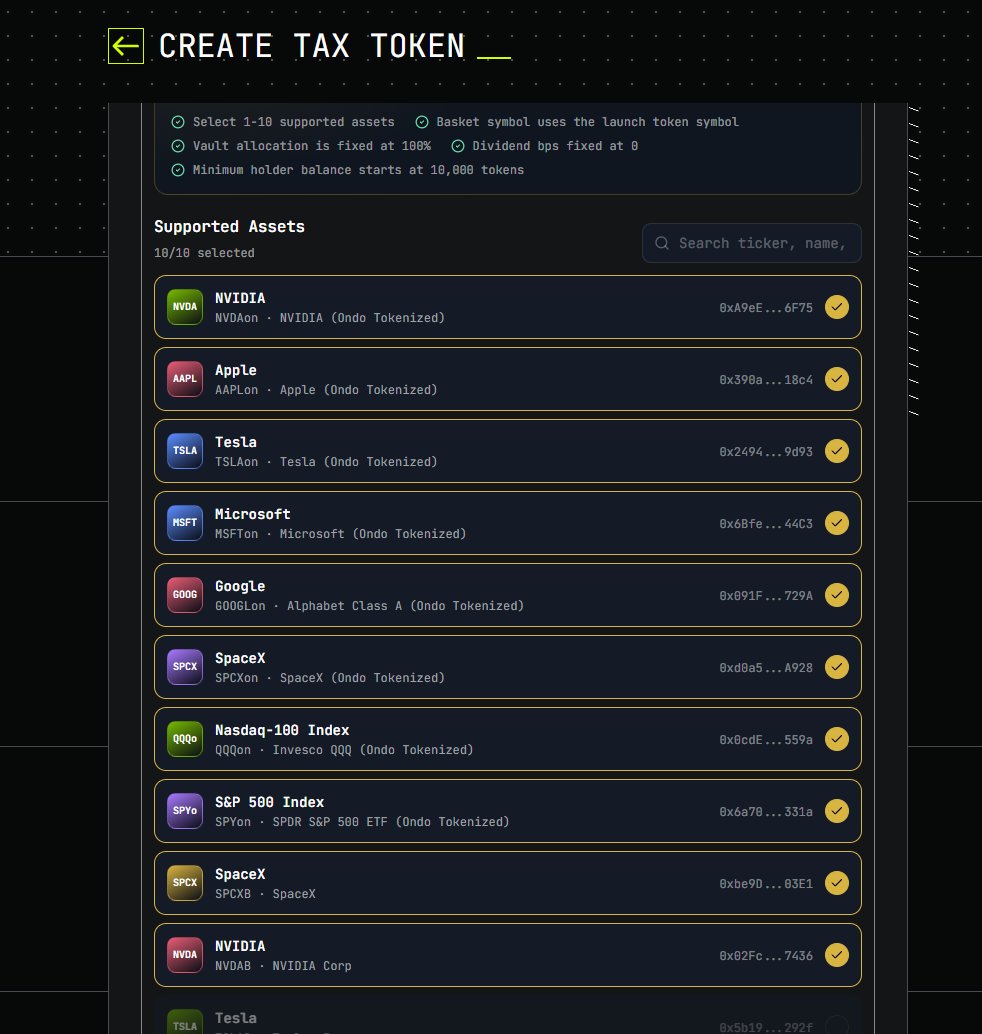Click address 0x2494...9d93
Image resolution: width=982 pixels, height=1034 pixels.
[766, 451]
